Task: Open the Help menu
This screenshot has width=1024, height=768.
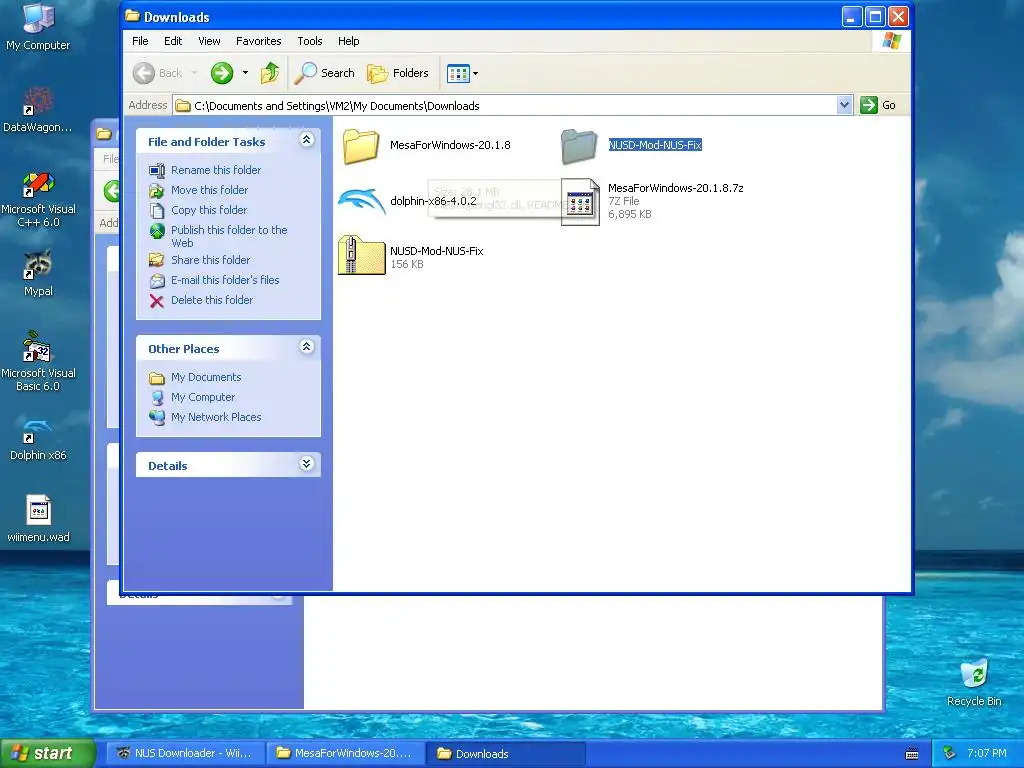Action: (x=348, y=41)
